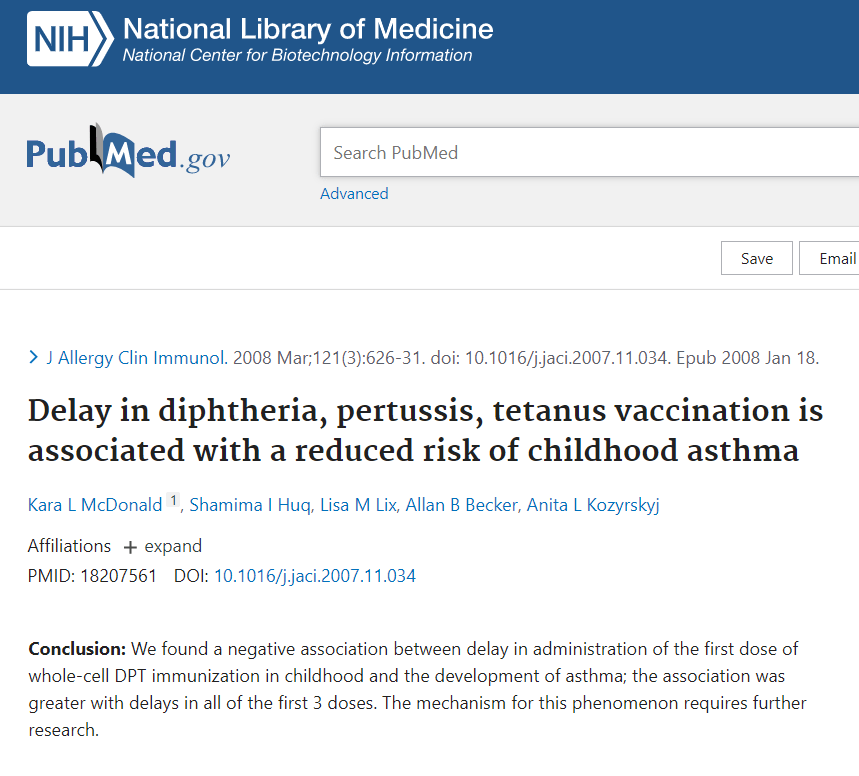The height and width of the screenshot is (776, 859).
Task: Click the National Library of Medicine header text
Action: (308, 28)
